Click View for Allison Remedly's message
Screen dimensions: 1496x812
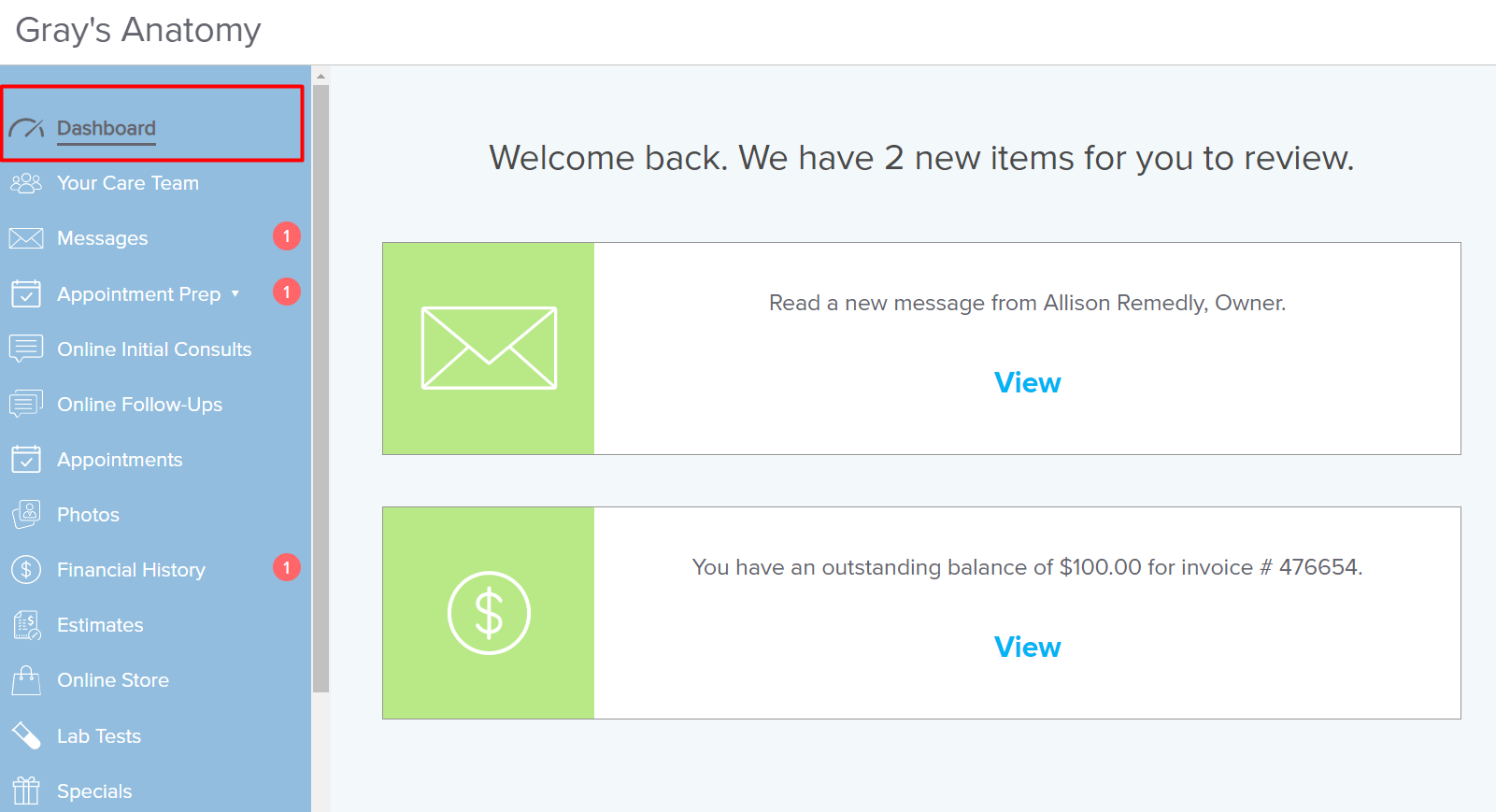[1027, 383]
